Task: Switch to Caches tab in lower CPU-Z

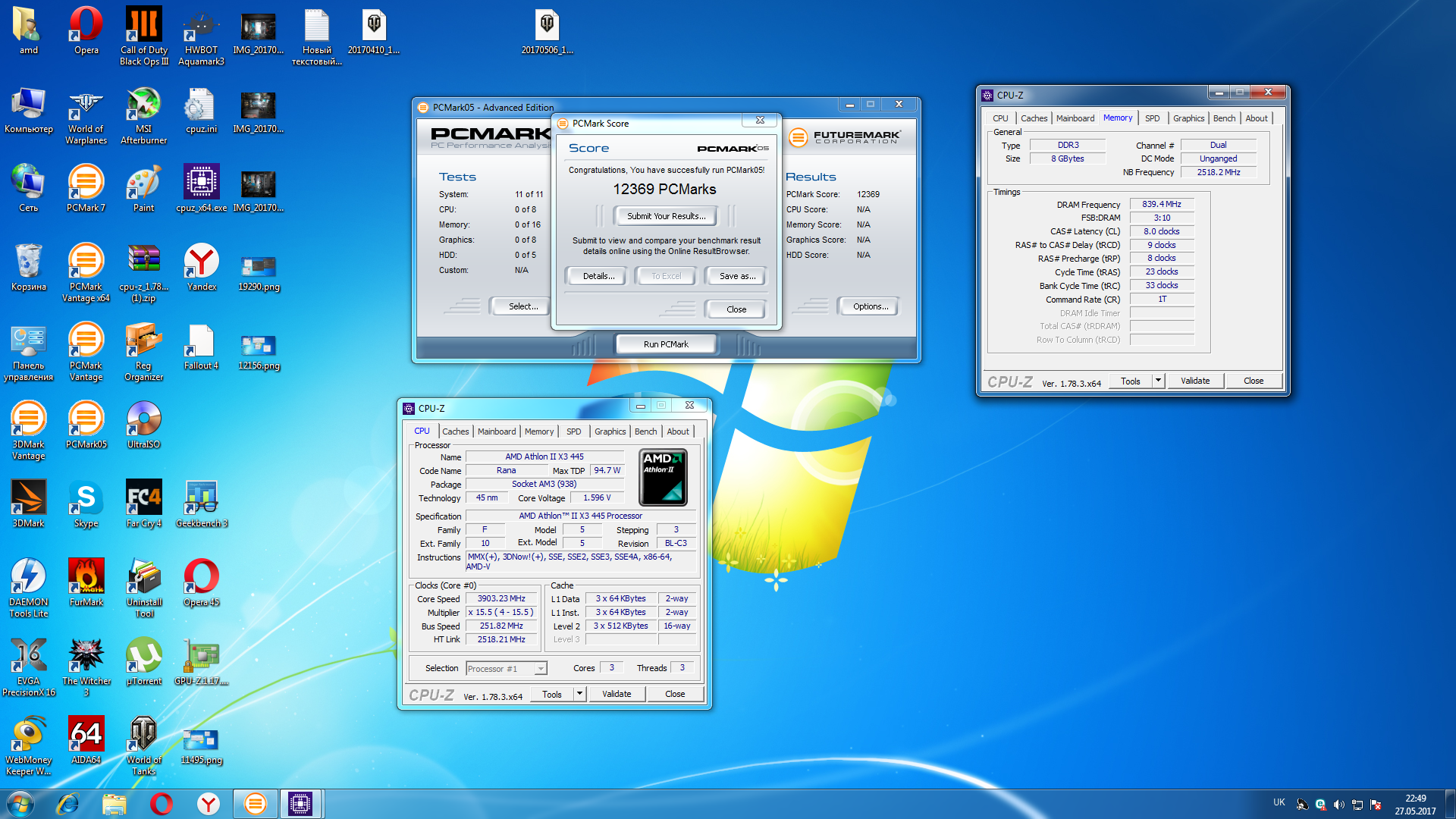Action: [455, 431]
